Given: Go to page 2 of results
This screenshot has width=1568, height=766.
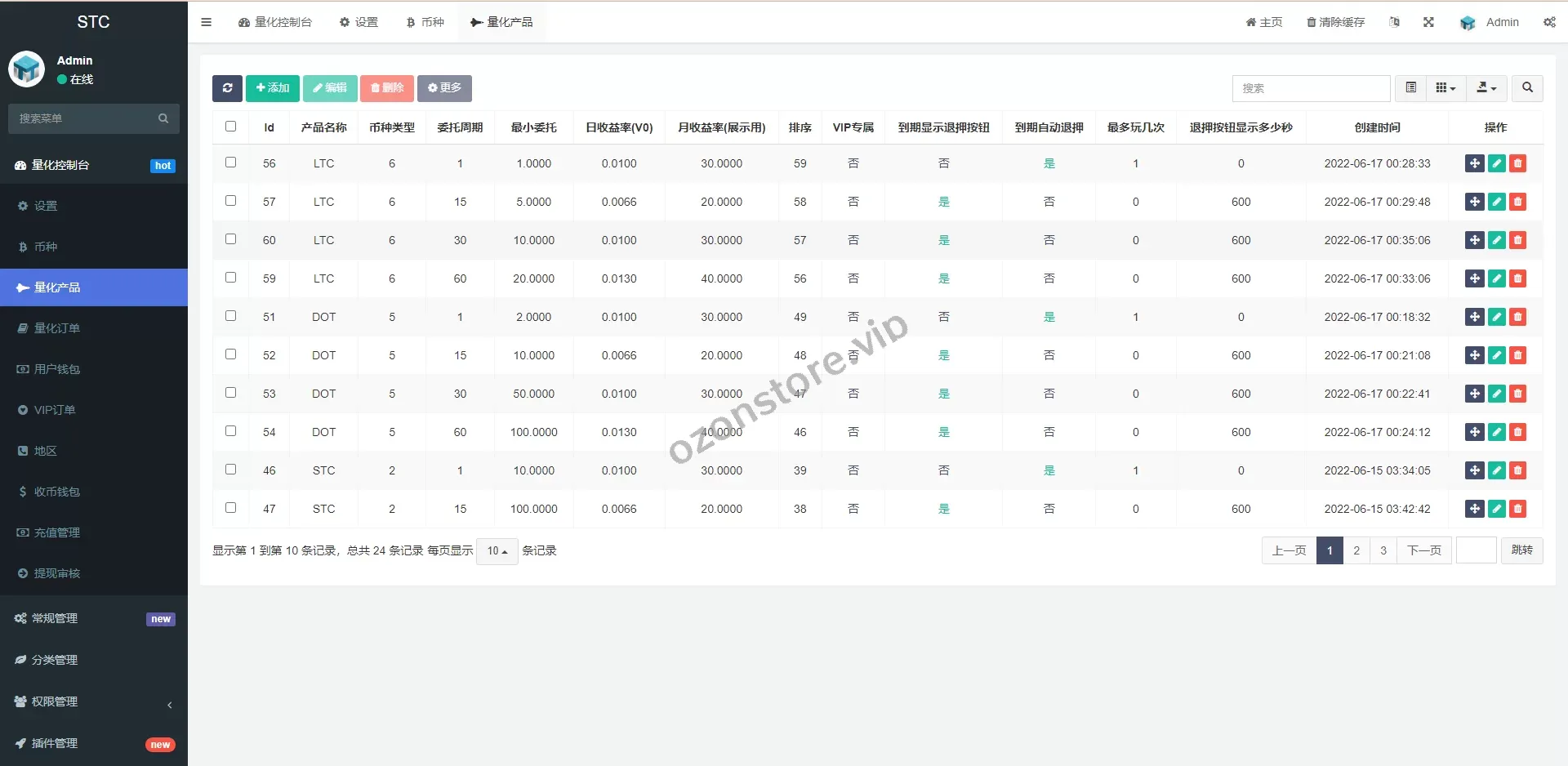Looking at the screenshot, I should click(1356, 550).
